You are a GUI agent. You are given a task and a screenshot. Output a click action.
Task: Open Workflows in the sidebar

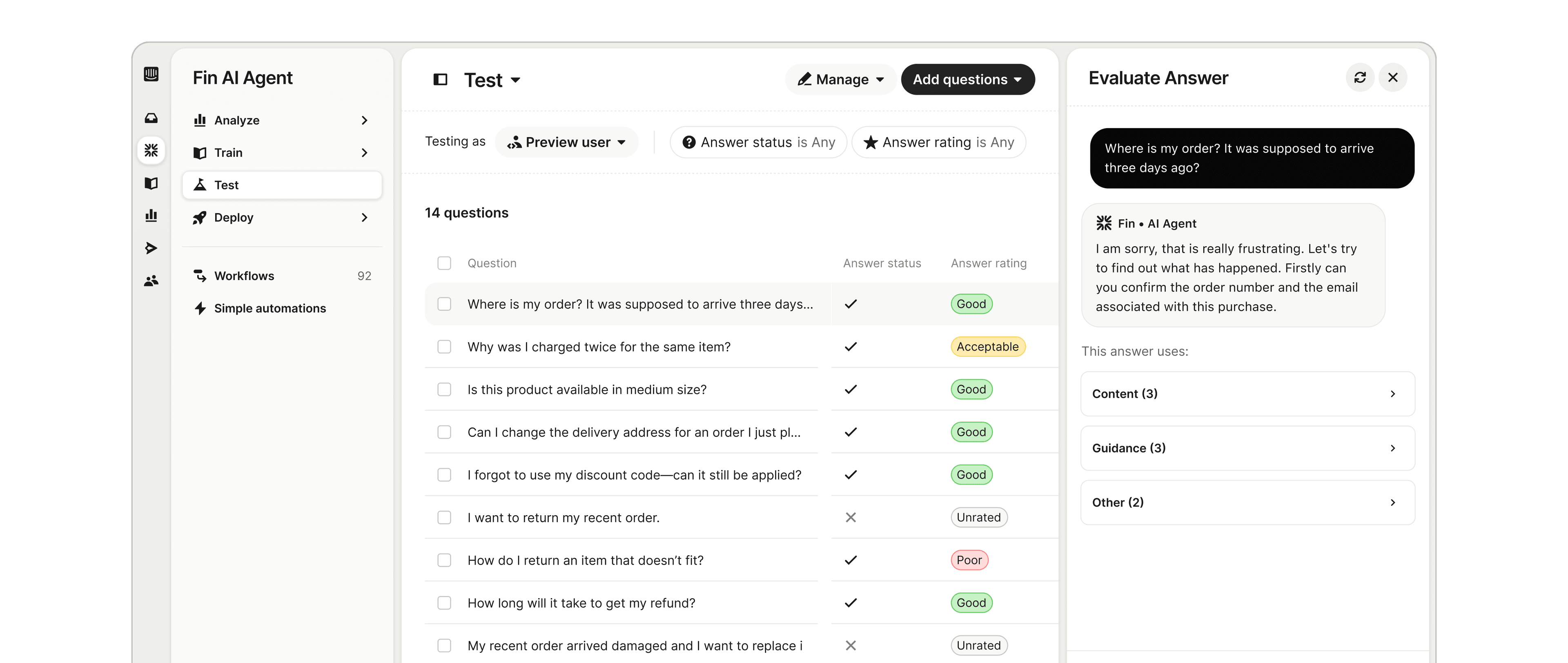pyautogui.click(x=282, y=276)
